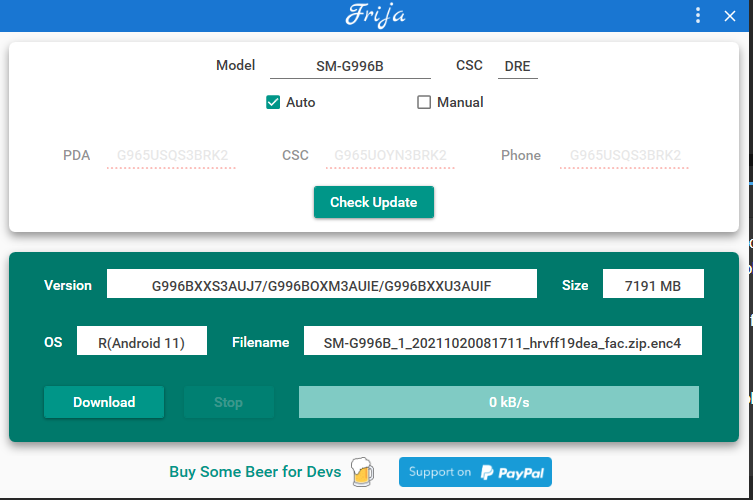Screen dimensions: 753x500
Task: Click the Size label
Action: pyautogui.click(x=575, y=285)
